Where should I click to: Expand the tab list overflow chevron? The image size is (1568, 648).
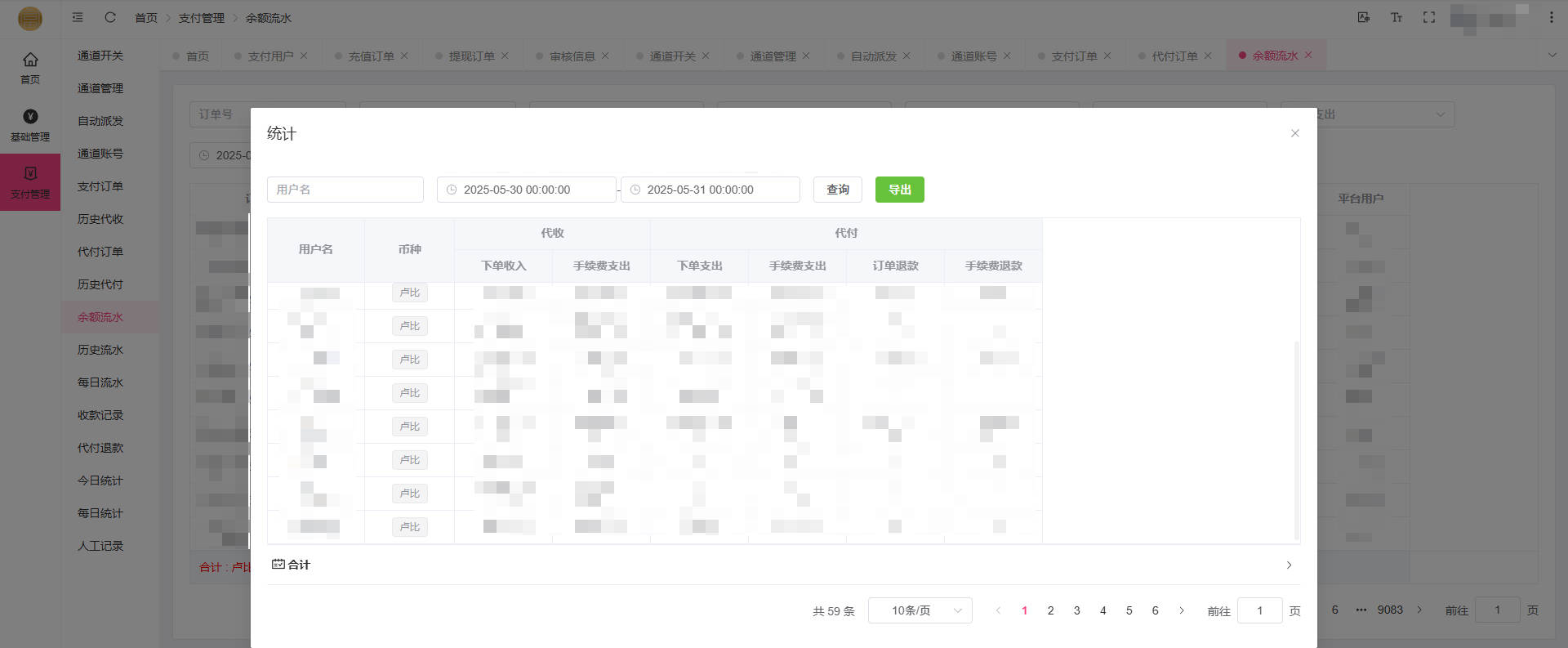pos(1552,56)
